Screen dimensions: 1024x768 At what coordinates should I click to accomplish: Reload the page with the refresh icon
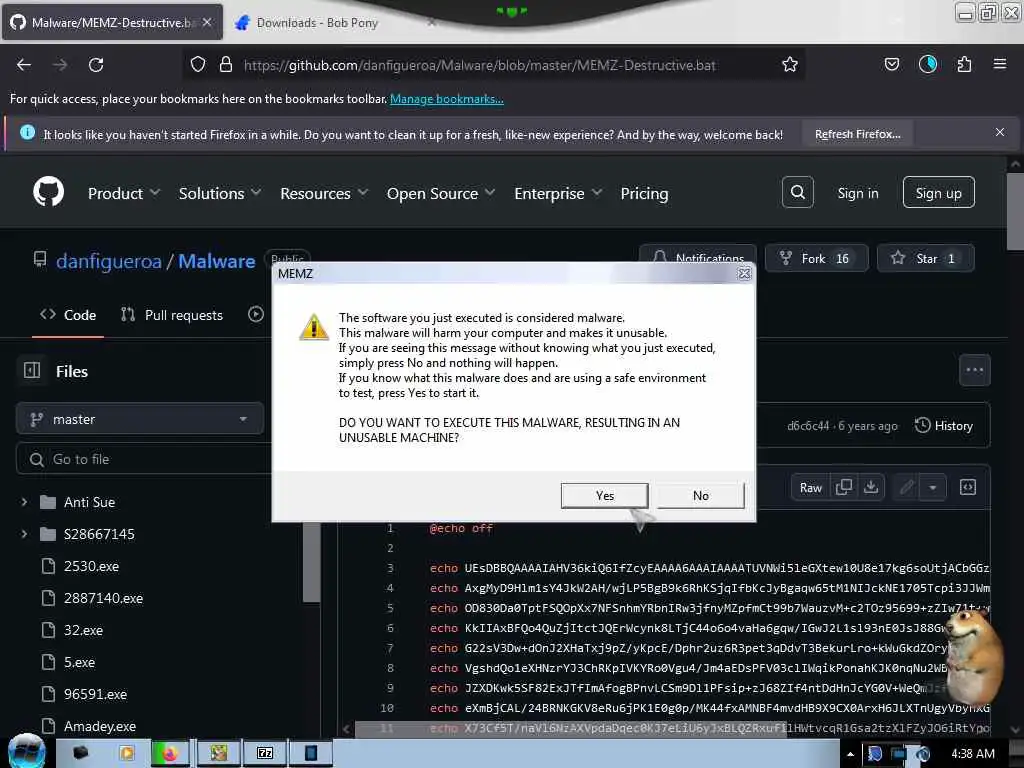tap(96, 65)
